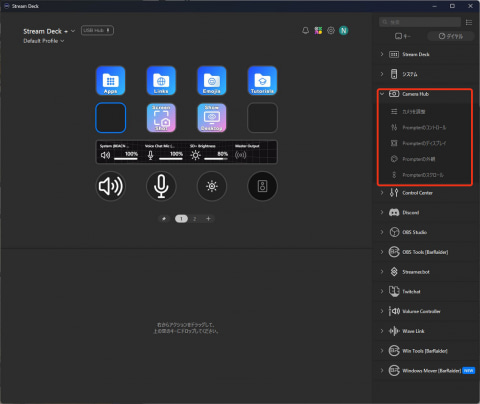Open the notifications bell
The image size is (480, 404).
click(305, 31)
